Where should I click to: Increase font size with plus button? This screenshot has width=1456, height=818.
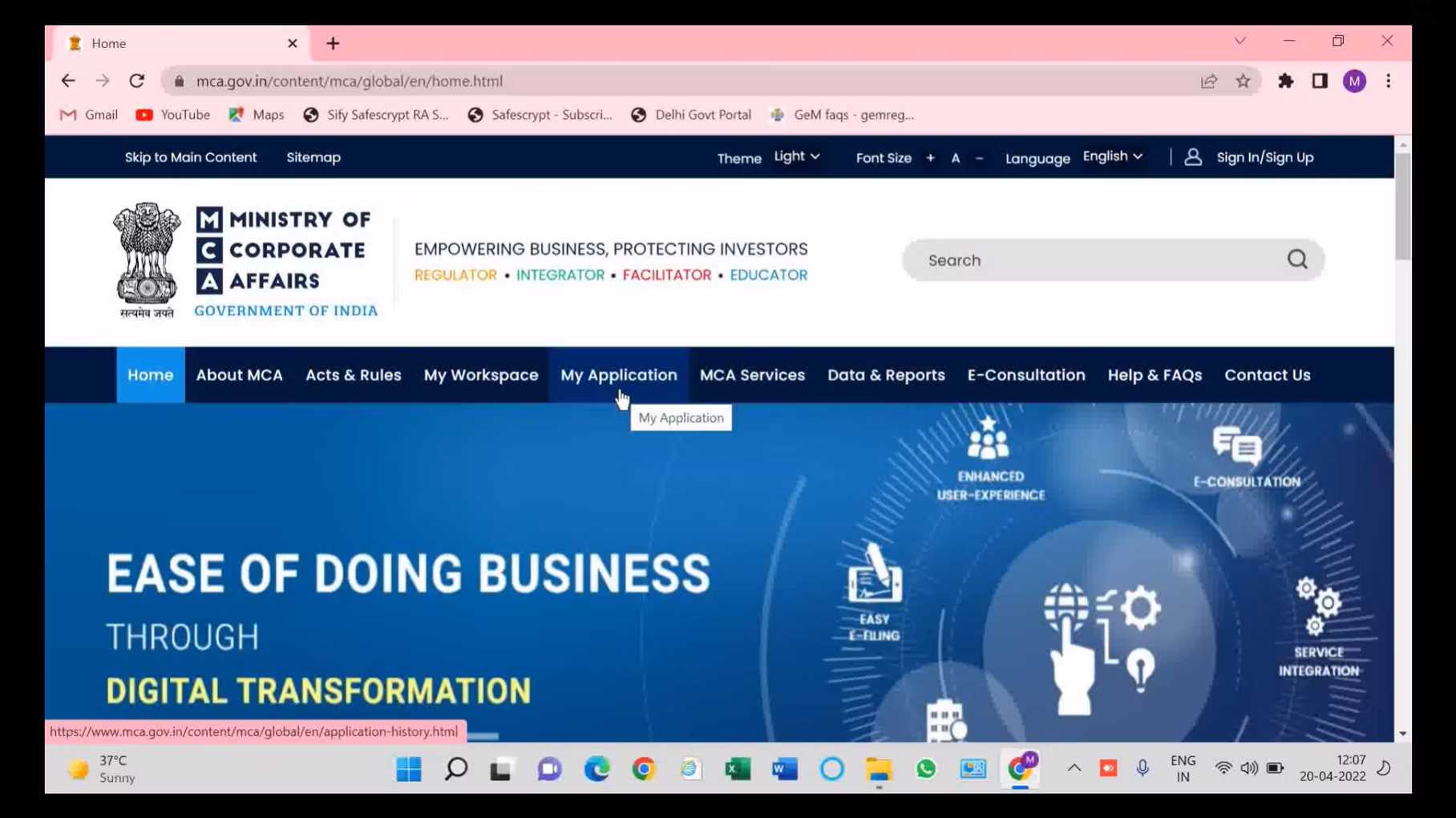[930, 158]
